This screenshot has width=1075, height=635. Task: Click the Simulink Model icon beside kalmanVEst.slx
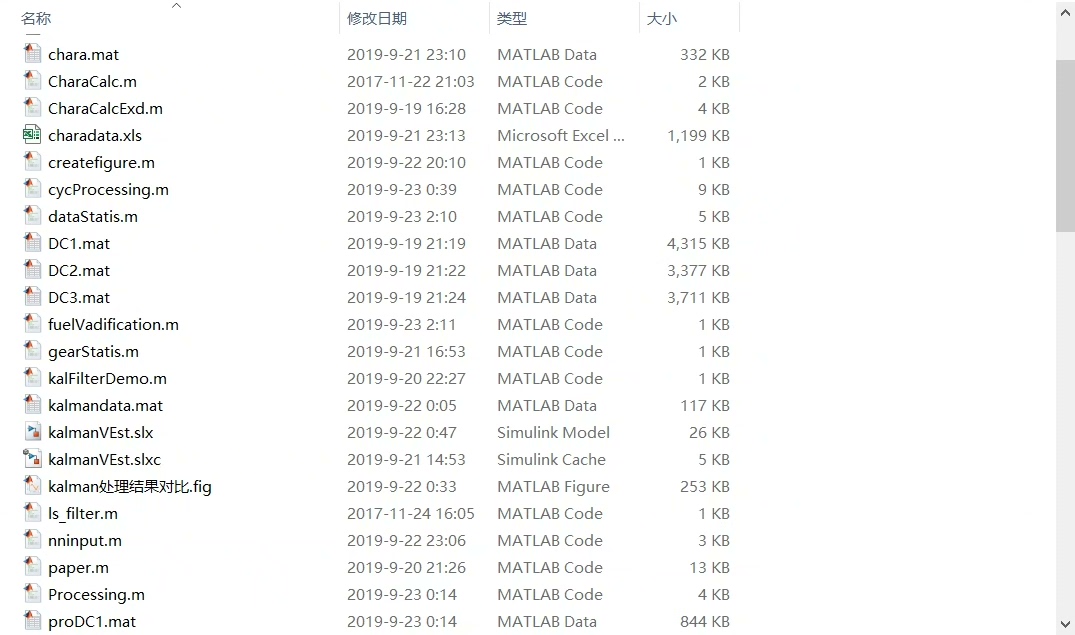(30, 432)
